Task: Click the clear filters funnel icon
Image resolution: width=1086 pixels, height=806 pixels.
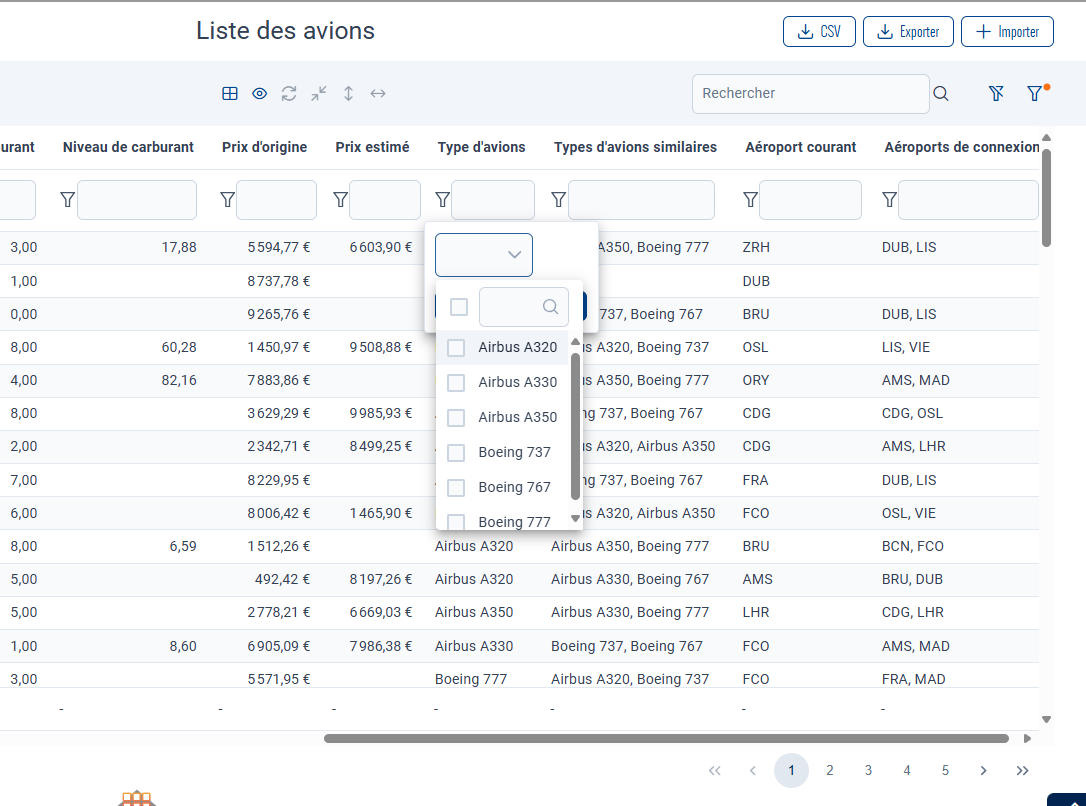Action: pos(996,93)
